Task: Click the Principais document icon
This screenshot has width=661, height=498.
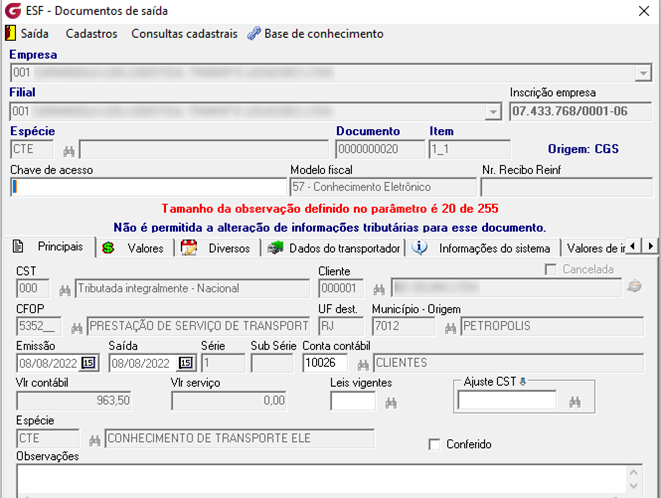Action: (18, 246)
